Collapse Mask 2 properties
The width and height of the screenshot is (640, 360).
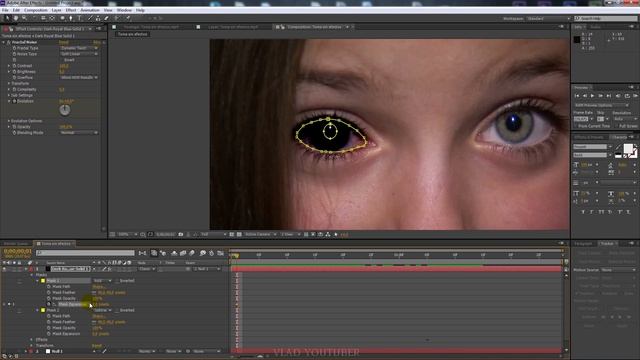(x=37, y=310)
